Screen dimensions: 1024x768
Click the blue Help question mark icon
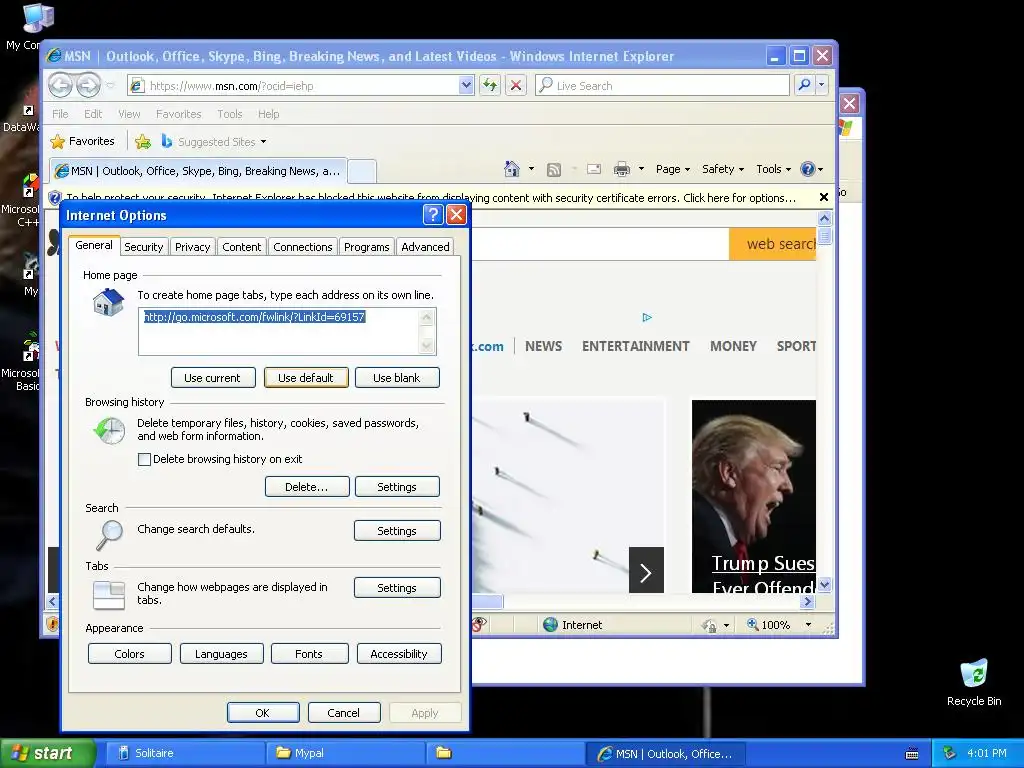[x=808, y=169]
